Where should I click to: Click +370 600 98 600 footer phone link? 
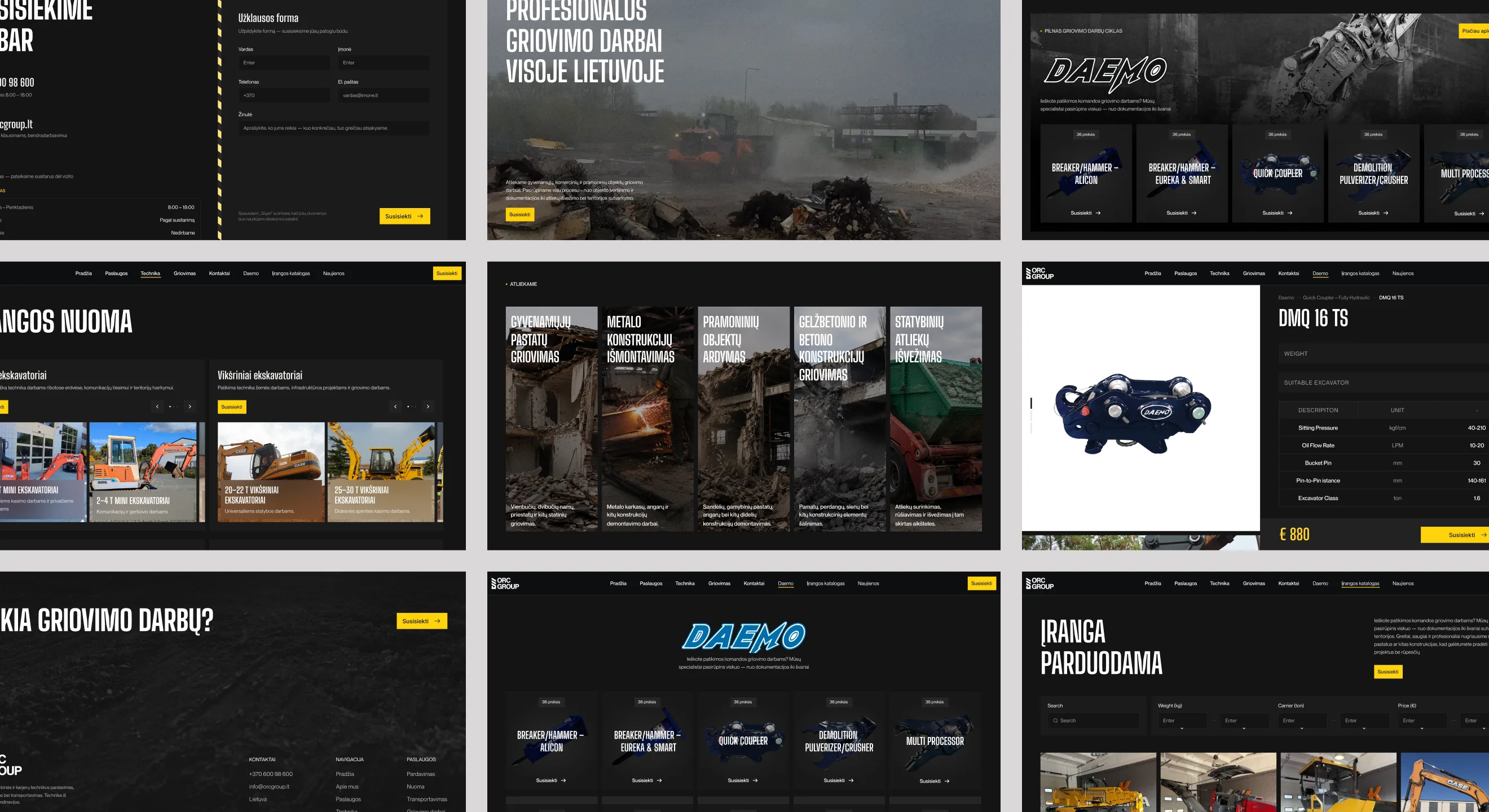(271, 774)
